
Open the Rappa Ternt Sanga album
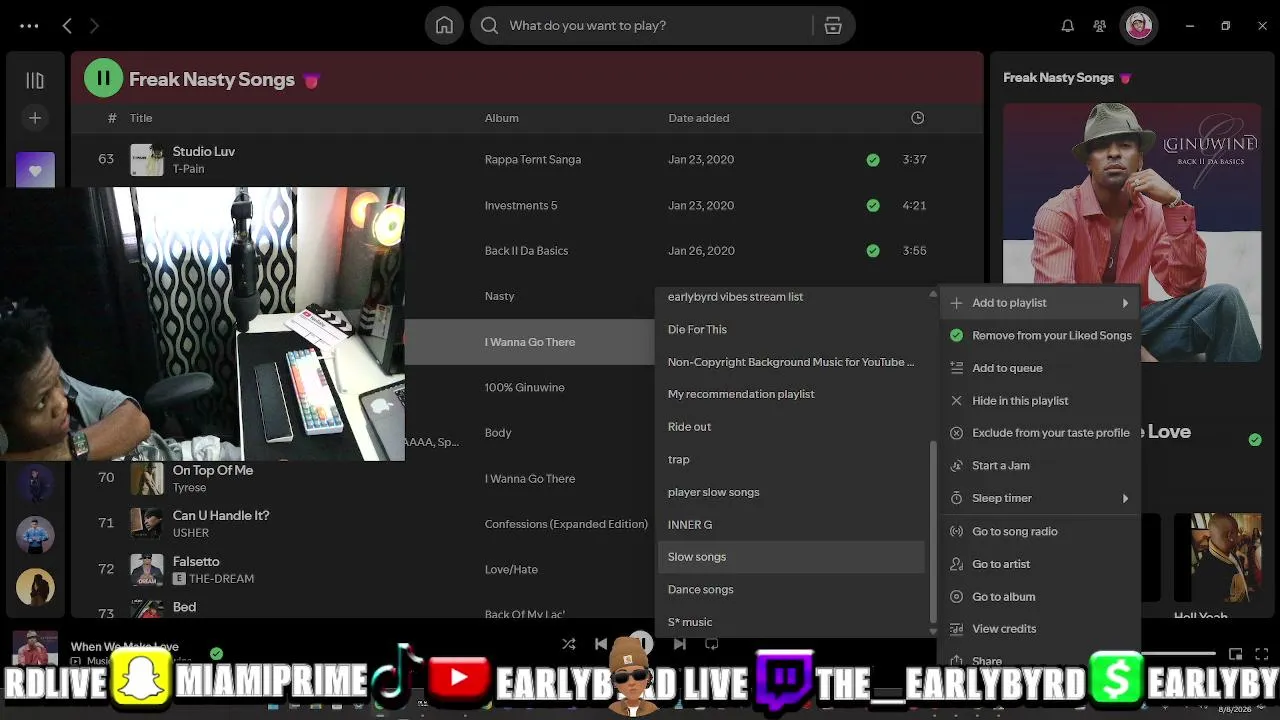(532, 160)
